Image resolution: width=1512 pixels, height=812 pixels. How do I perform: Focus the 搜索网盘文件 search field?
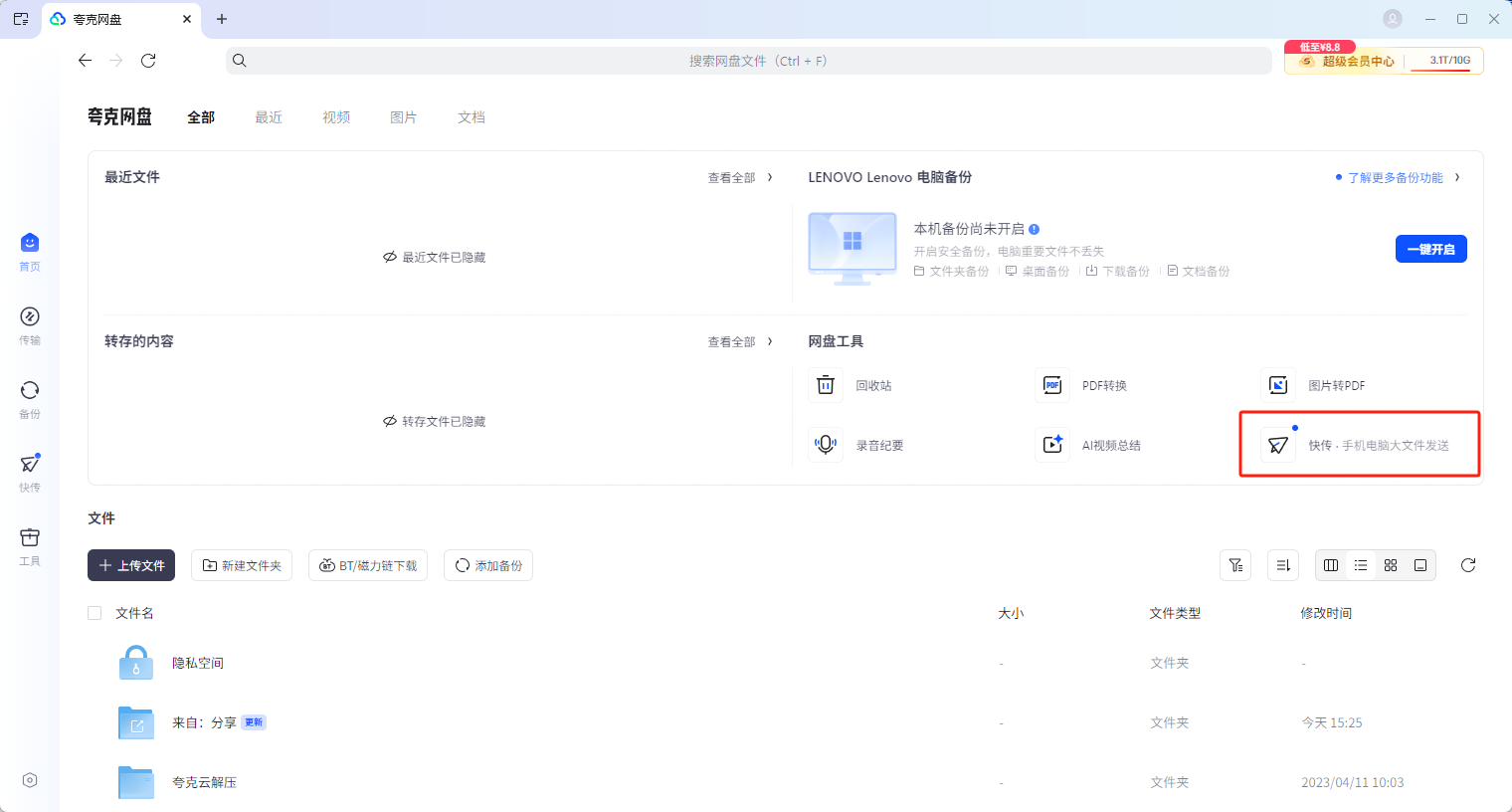[749, 61]
